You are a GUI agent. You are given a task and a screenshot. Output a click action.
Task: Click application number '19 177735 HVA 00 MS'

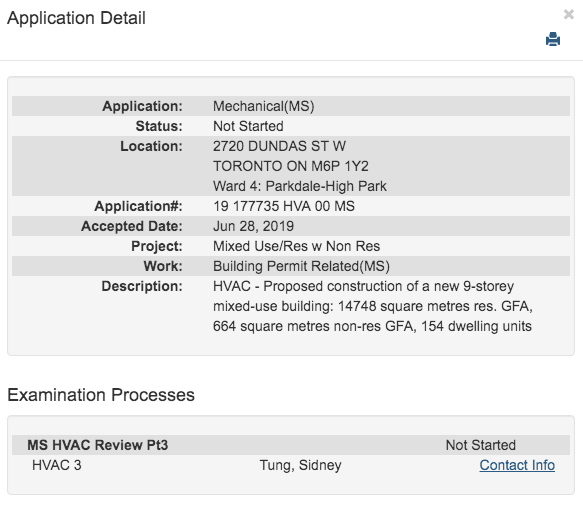point(284,206)
